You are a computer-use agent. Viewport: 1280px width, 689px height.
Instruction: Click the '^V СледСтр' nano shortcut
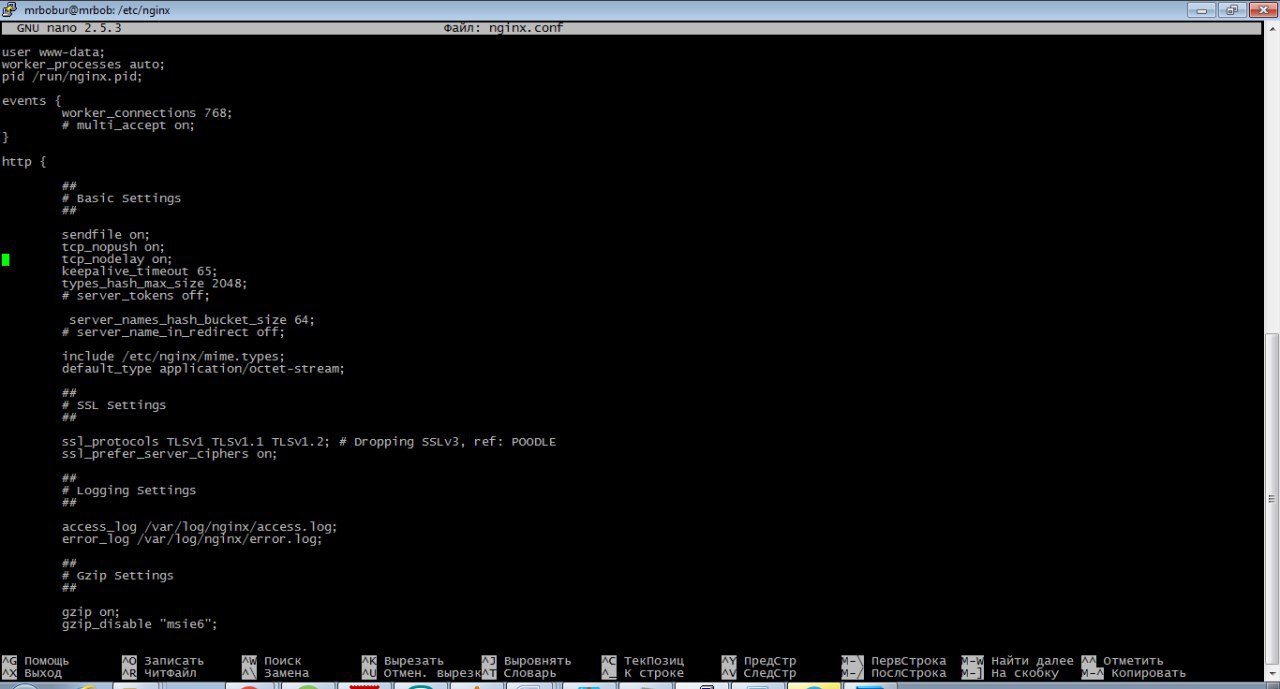759,672
